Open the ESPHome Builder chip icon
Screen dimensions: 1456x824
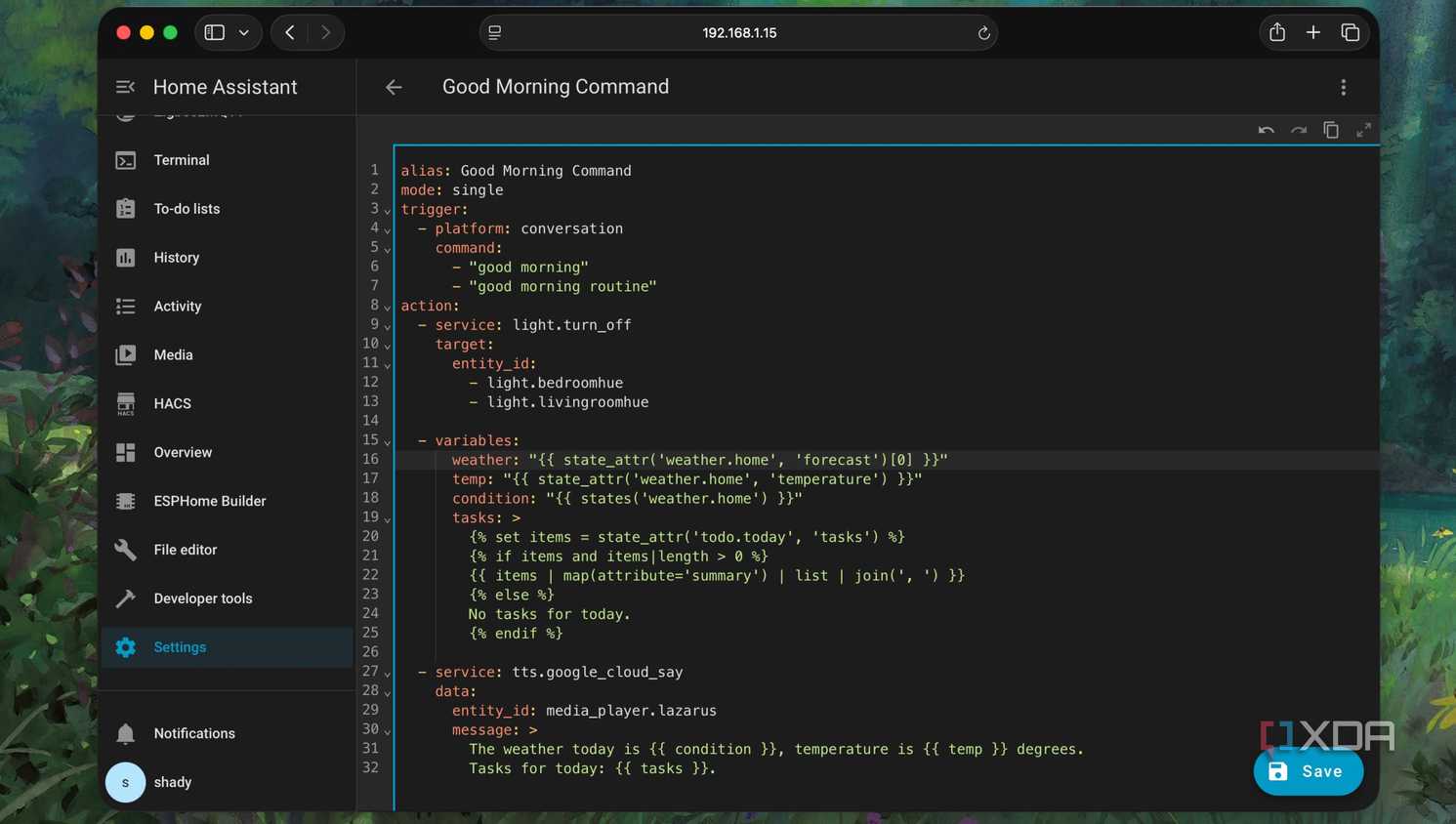point(126,502)
